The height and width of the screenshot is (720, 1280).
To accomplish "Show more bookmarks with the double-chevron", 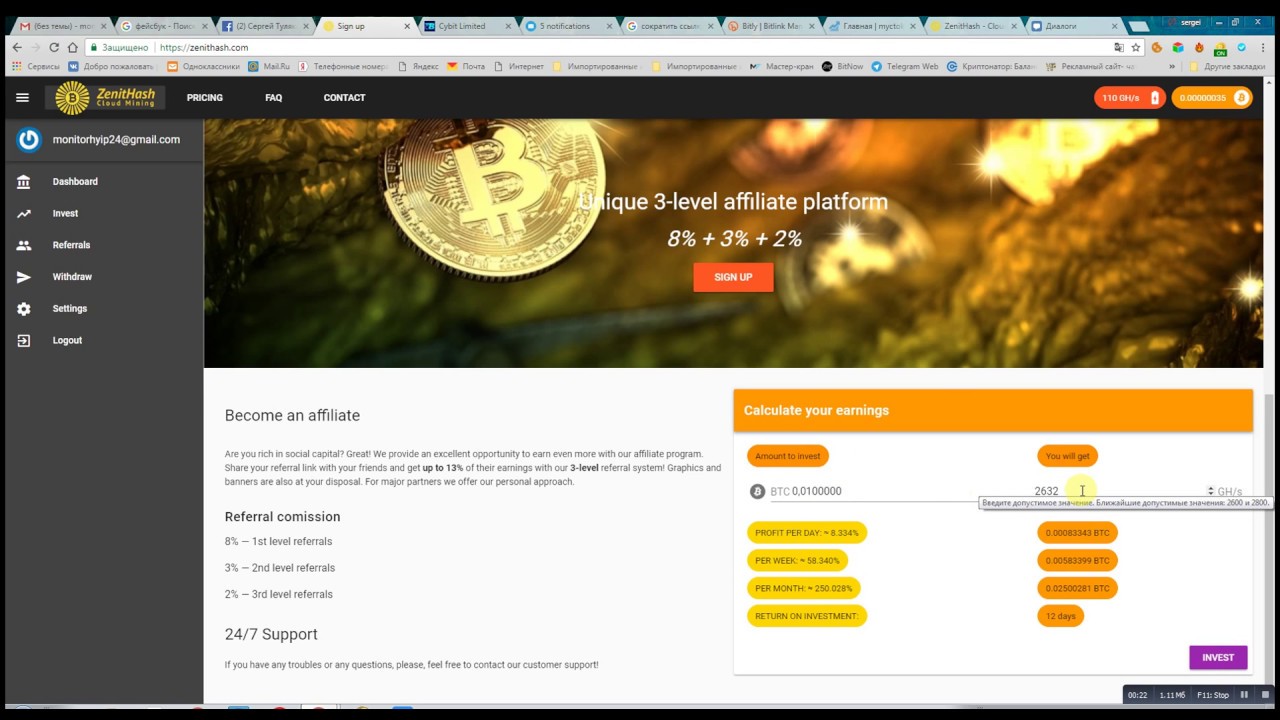I will pos(1172,66).
